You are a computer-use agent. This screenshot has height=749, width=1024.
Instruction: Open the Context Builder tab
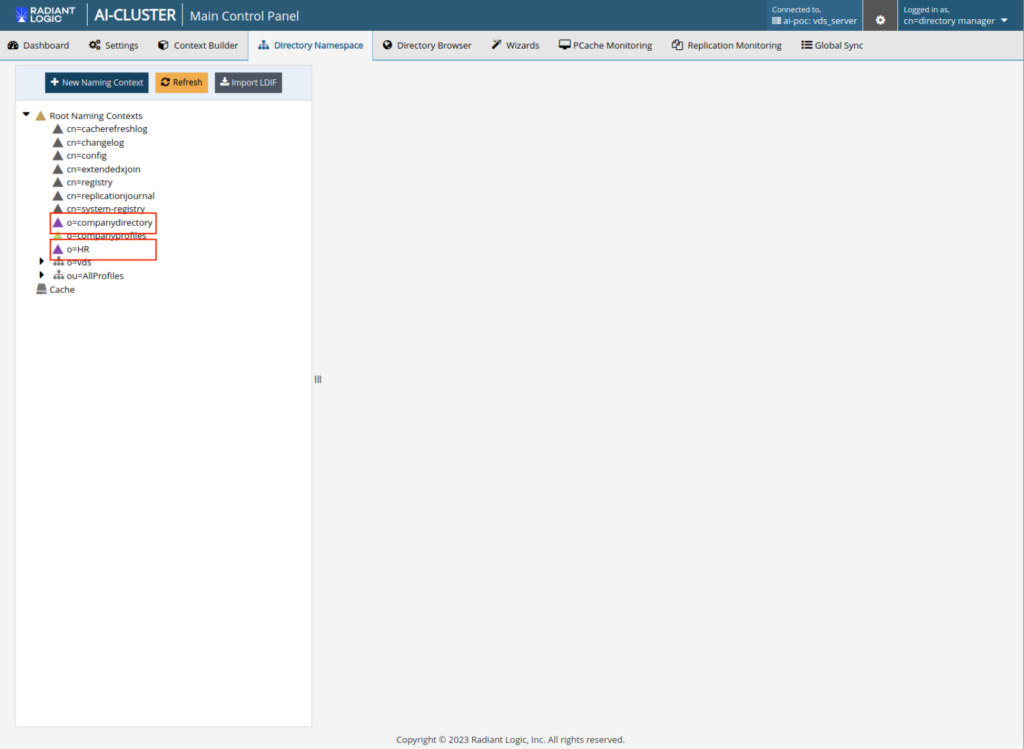(198, 45)
